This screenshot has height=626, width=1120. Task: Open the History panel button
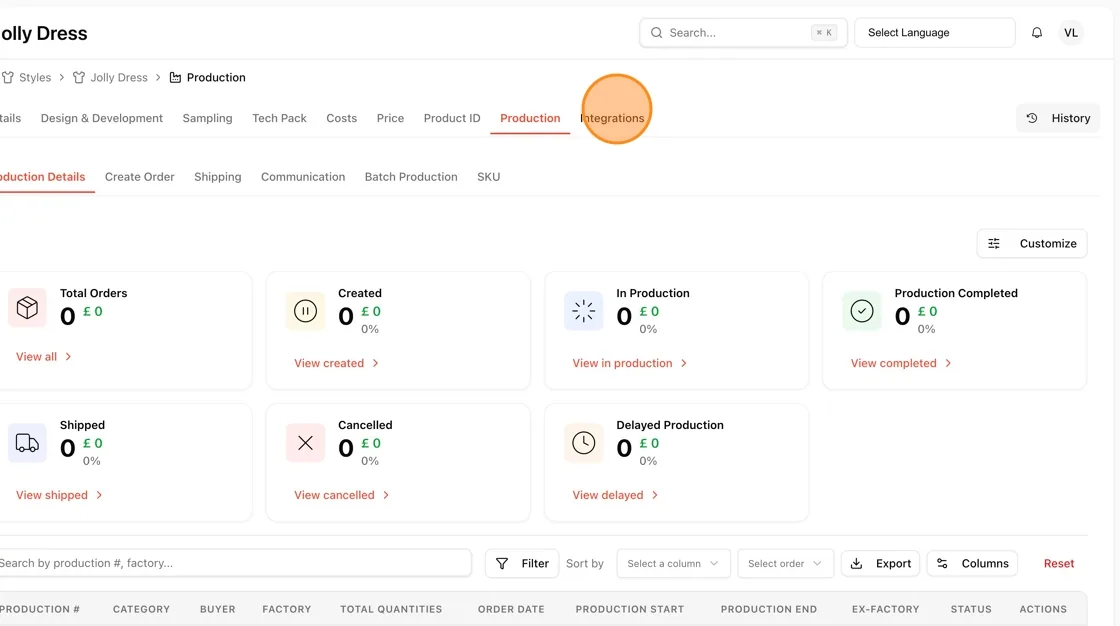coord(1058,118)
